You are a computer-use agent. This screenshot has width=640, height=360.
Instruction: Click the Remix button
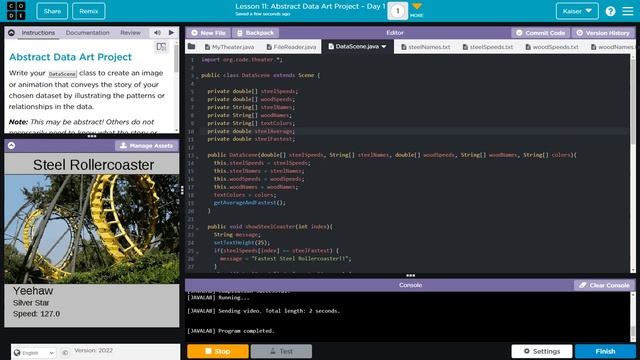tap(89, 11)
